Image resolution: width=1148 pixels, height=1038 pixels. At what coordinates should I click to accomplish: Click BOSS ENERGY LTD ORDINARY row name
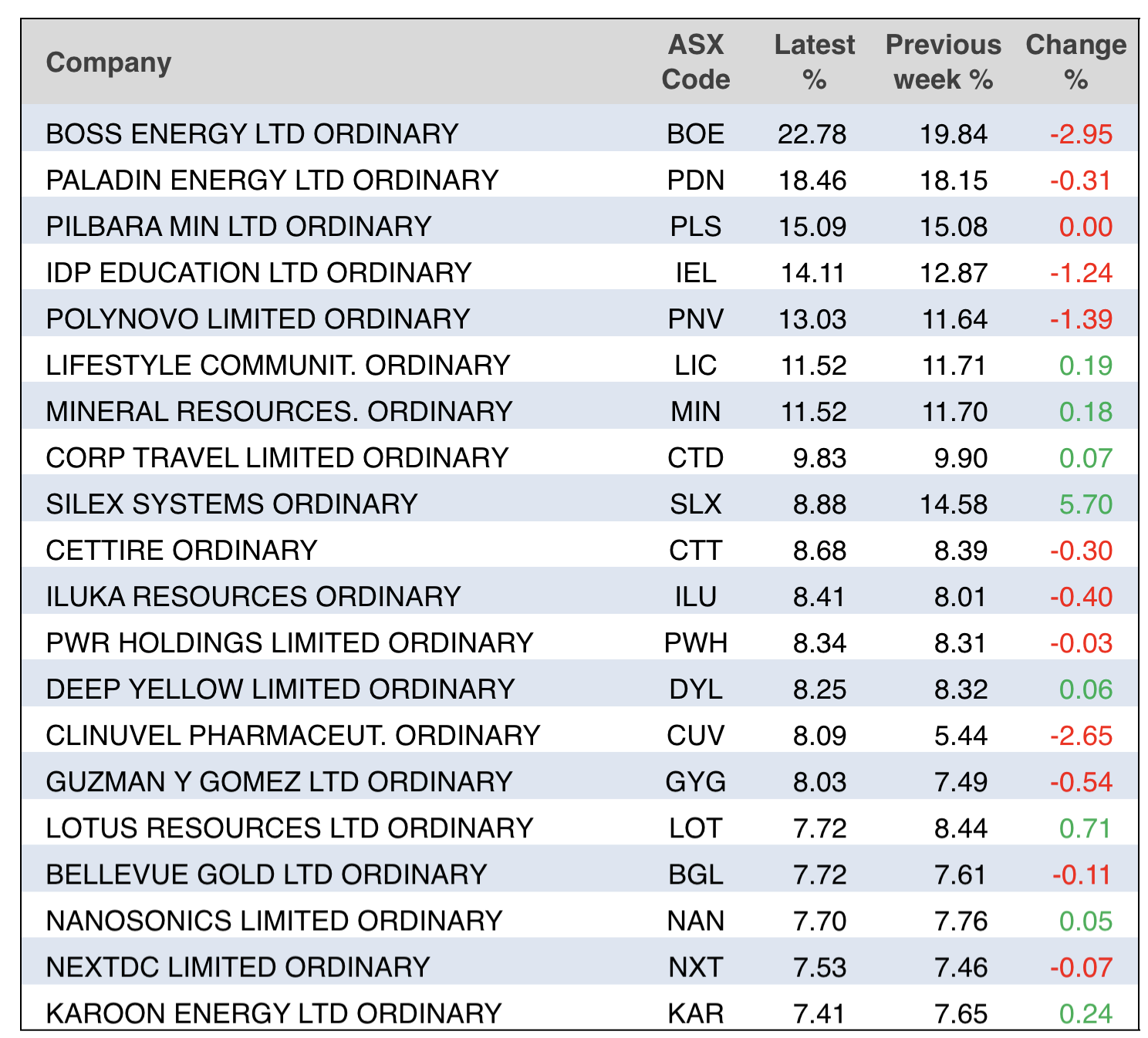(x=252, y=134)
